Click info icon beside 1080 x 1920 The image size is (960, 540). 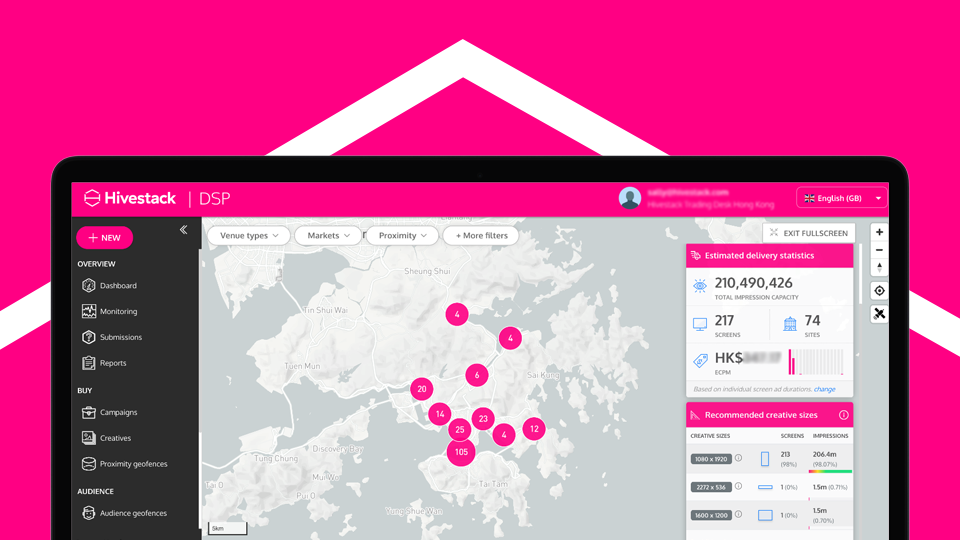[x=738, y=458]
